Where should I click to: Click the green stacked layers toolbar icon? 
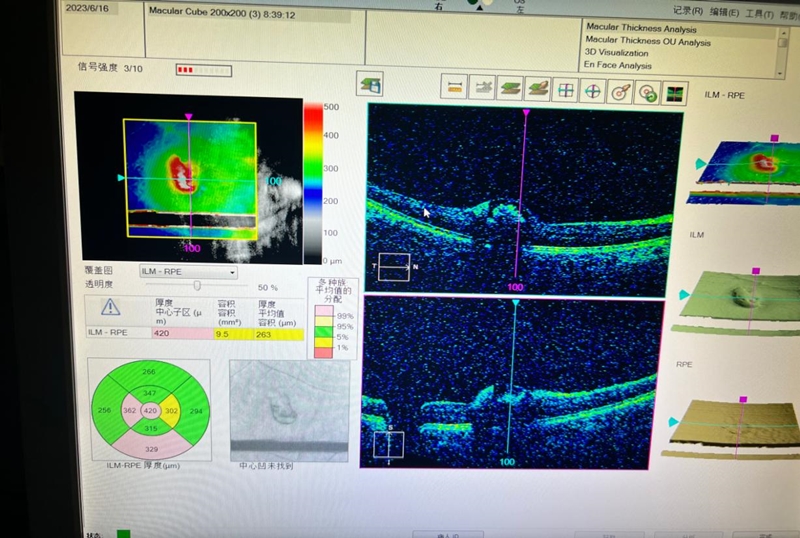[510, 90]
